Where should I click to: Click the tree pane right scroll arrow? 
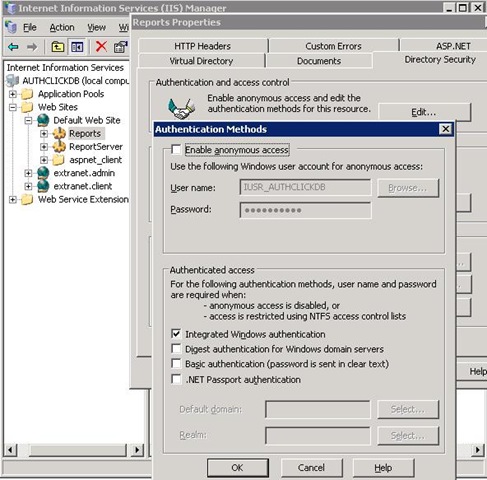tap(137, 450)
